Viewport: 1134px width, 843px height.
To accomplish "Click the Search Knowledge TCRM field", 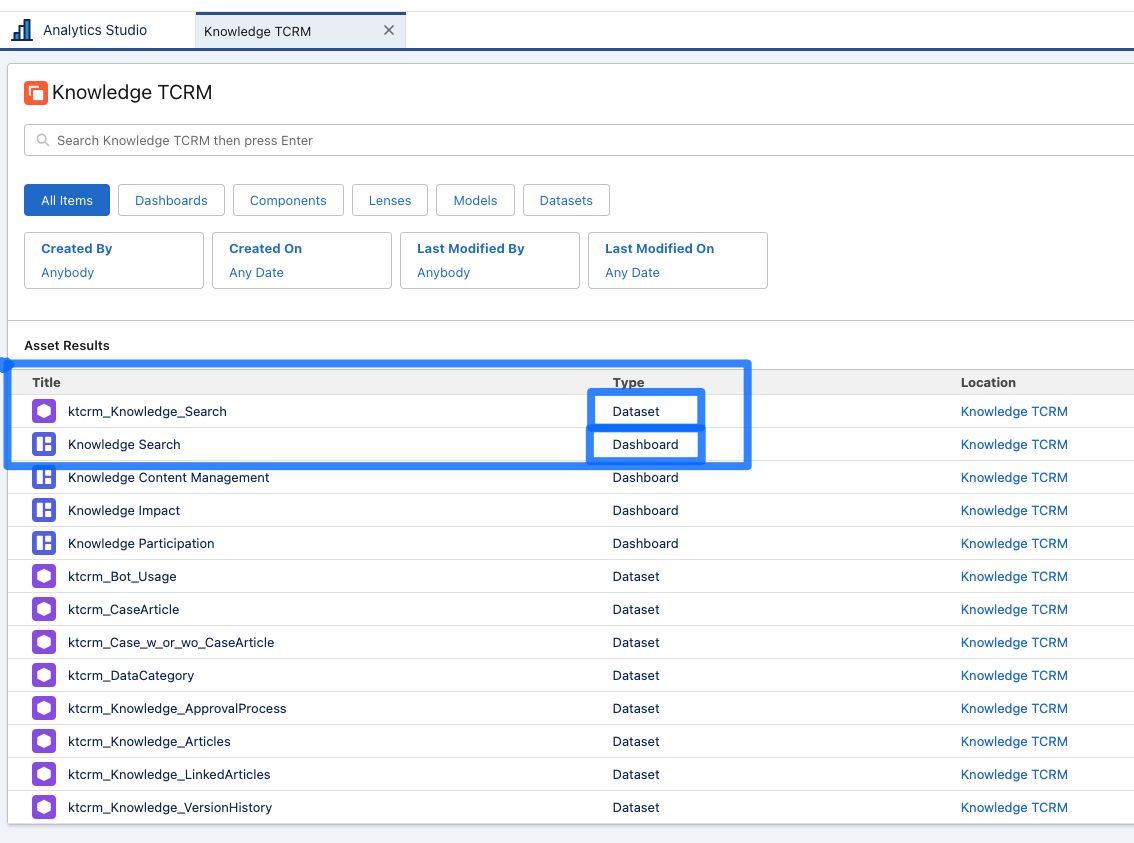I will point(579,140).
